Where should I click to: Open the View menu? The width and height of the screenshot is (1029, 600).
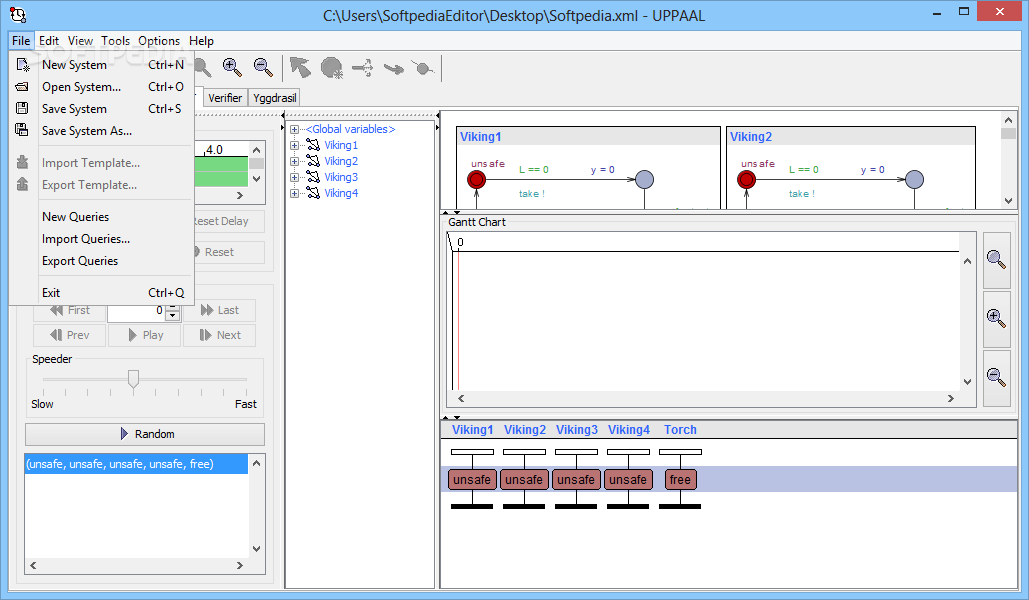(80, 41)
